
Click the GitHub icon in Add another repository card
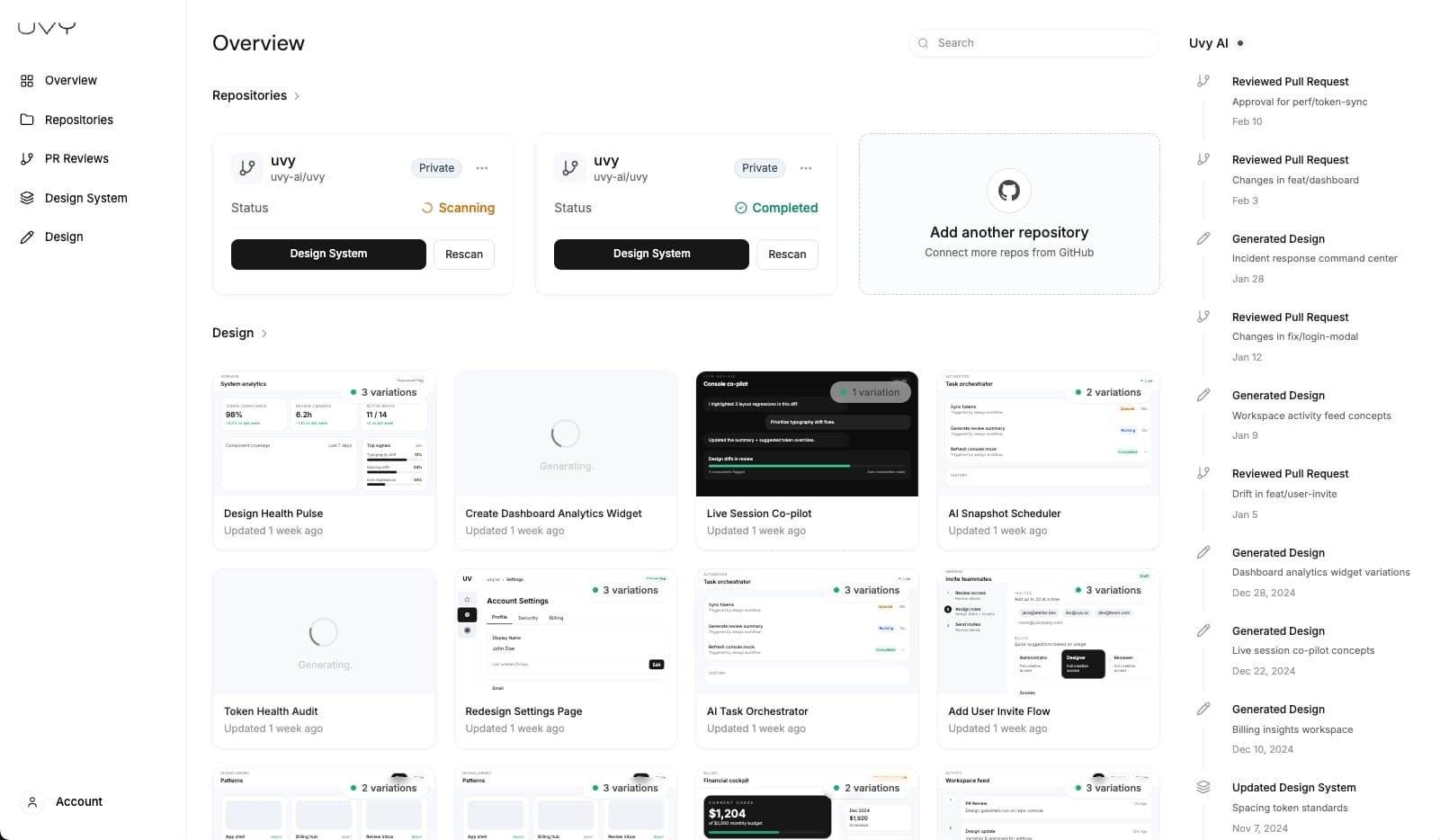1008,191
